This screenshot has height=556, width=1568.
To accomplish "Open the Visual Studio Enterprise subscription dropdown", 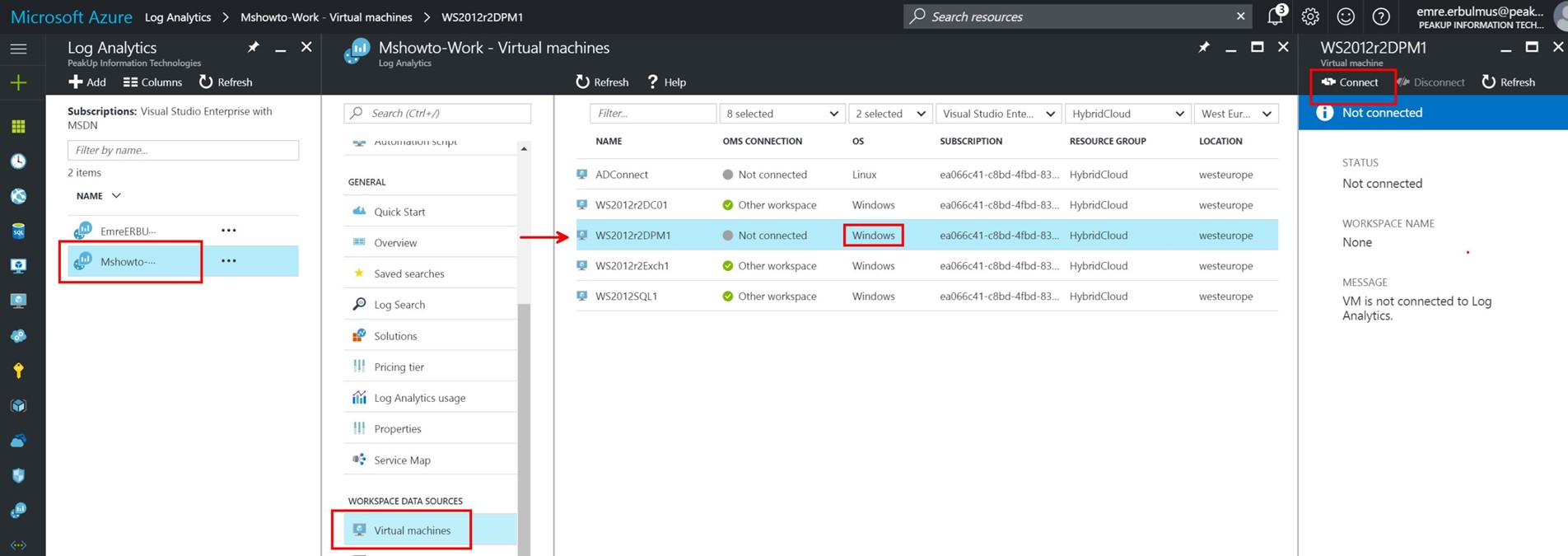I will 998,114.
